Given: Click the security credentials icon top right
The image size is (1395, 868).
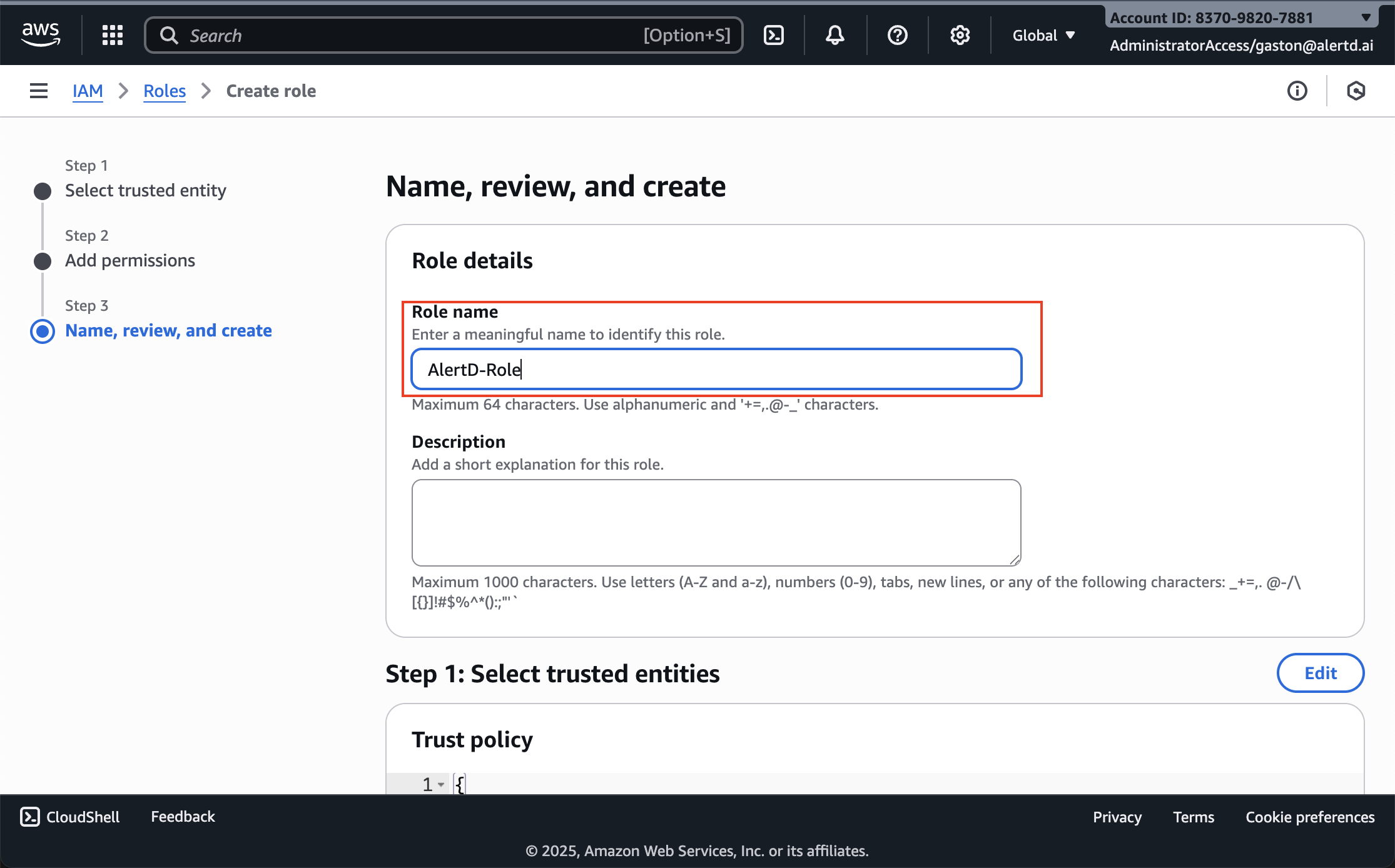Looking at the screenshot, I should (1356, 91).
